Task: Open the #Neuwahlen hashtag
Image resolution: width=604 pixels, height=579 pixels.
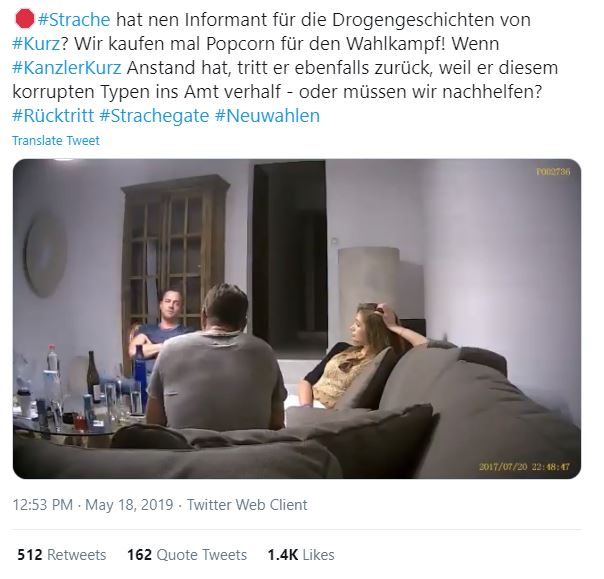Action: [x=267, y=115]
